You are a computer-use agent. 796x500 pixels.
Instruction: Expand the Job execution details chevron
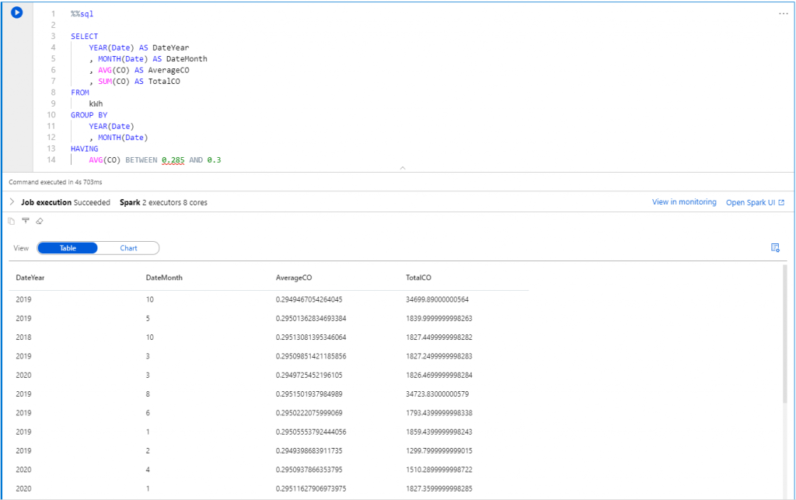12,202
